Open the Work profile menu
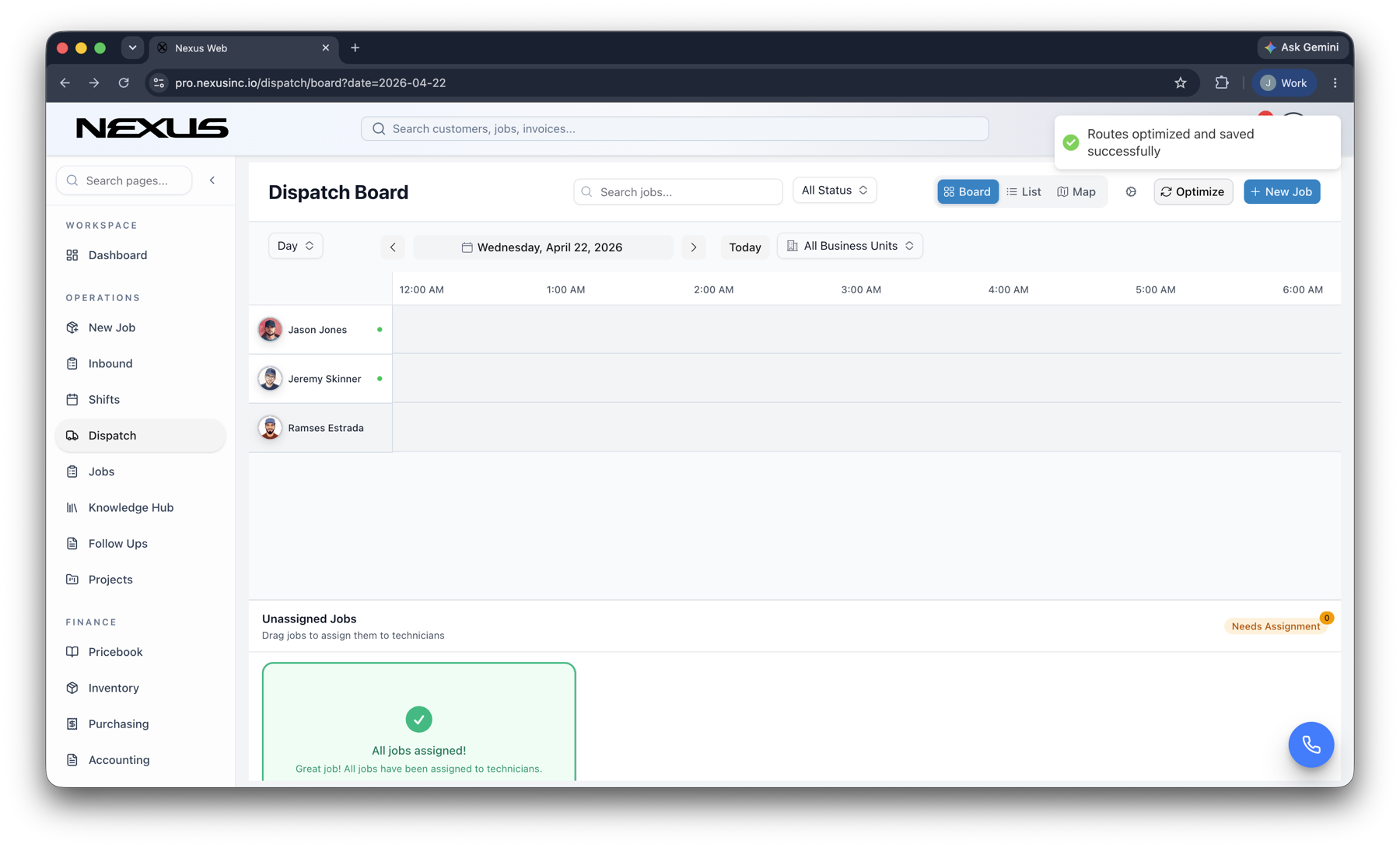This screenshot has width=1400, height=848. pos(1284,82)
